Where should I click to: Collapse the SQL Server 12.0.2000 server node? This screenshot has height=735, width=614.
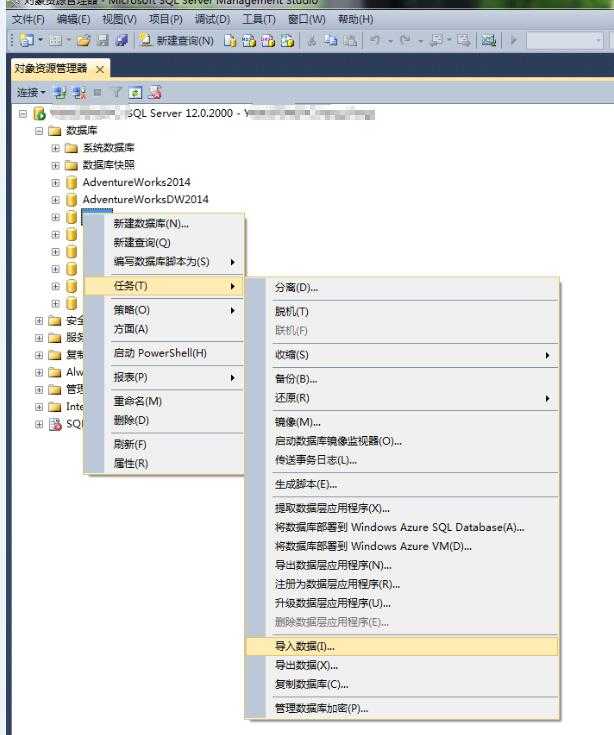[22, 113]
